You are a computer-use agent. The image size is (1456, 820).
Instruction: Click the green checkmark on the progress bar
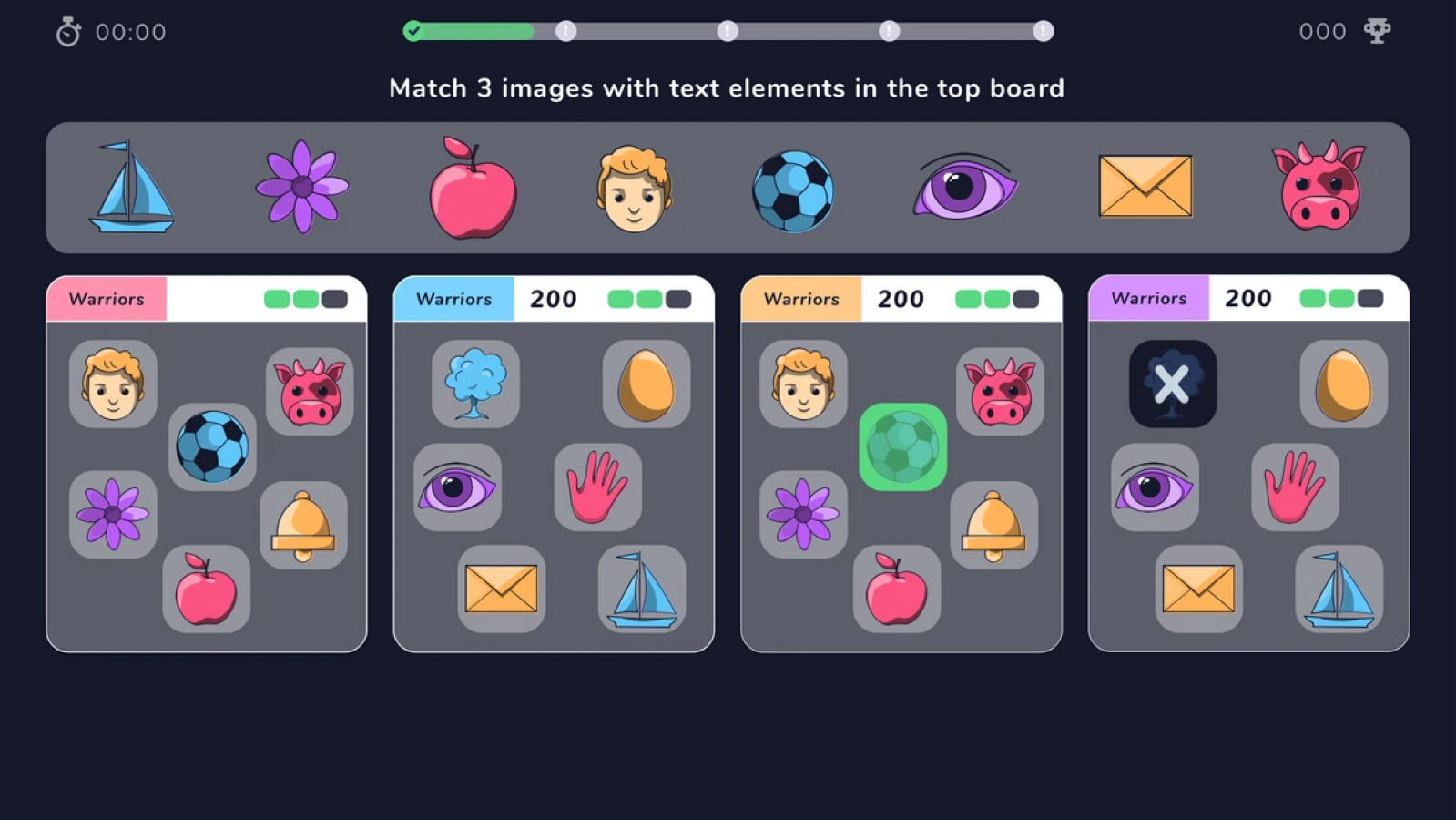pos(413,31)
